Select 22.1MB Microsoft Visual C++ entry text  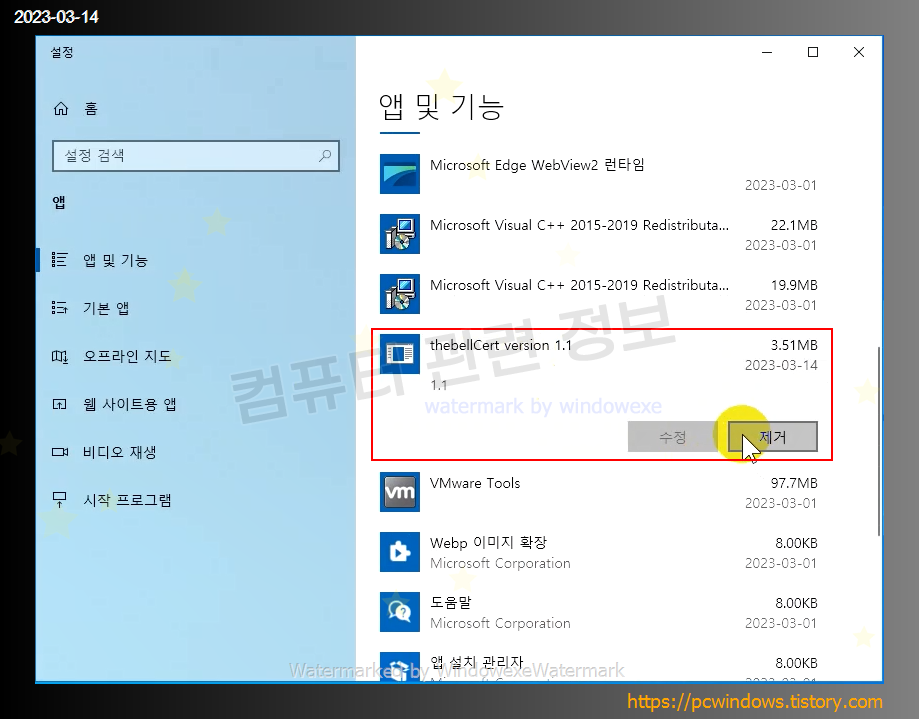pos(579,225)
